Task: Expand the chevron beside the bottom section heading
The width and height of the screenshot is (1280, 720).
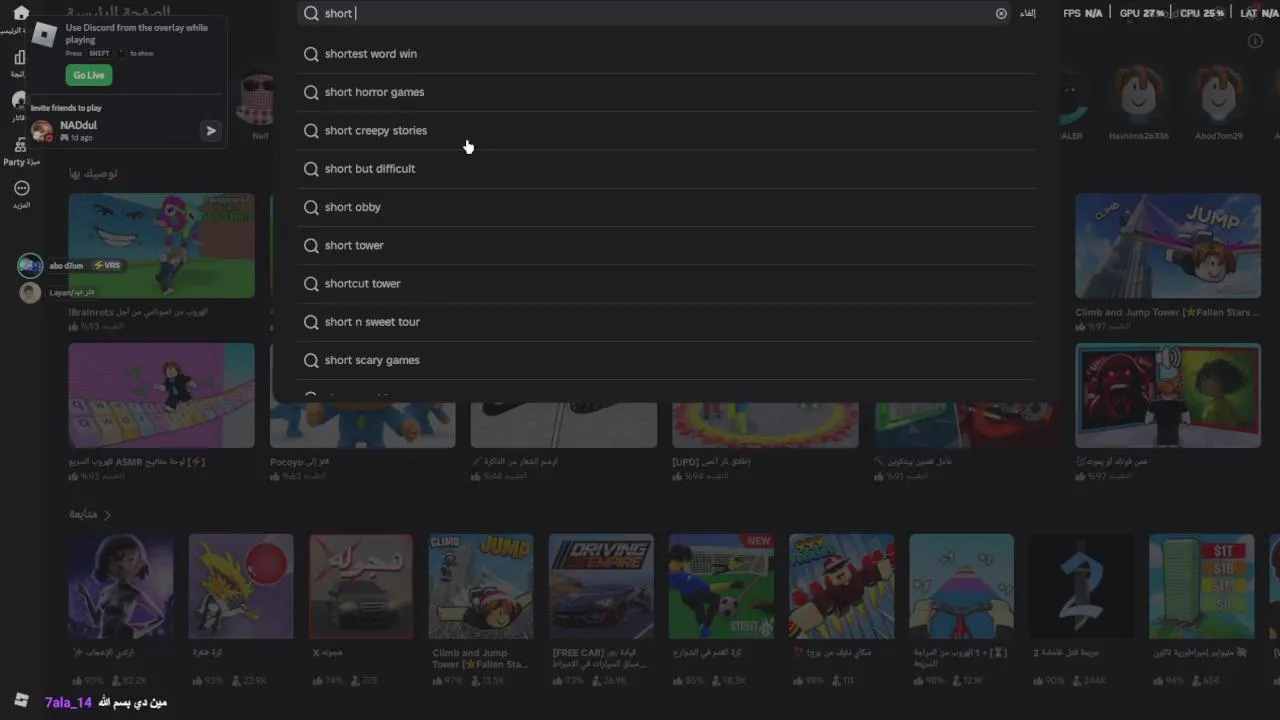Action: click(108, 515)
